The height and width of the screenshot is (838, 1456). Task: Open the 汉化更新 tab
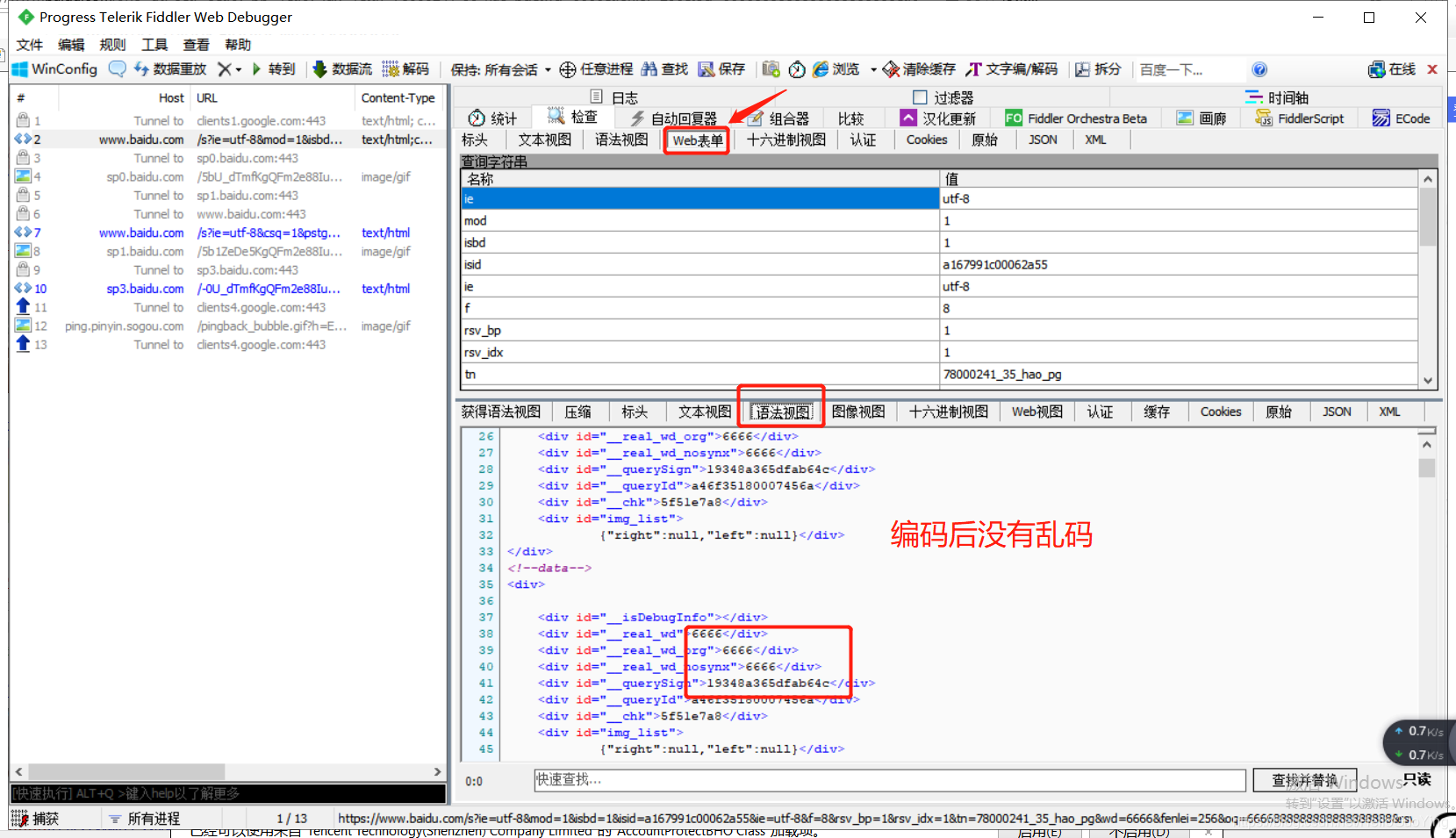click(938, 118)
